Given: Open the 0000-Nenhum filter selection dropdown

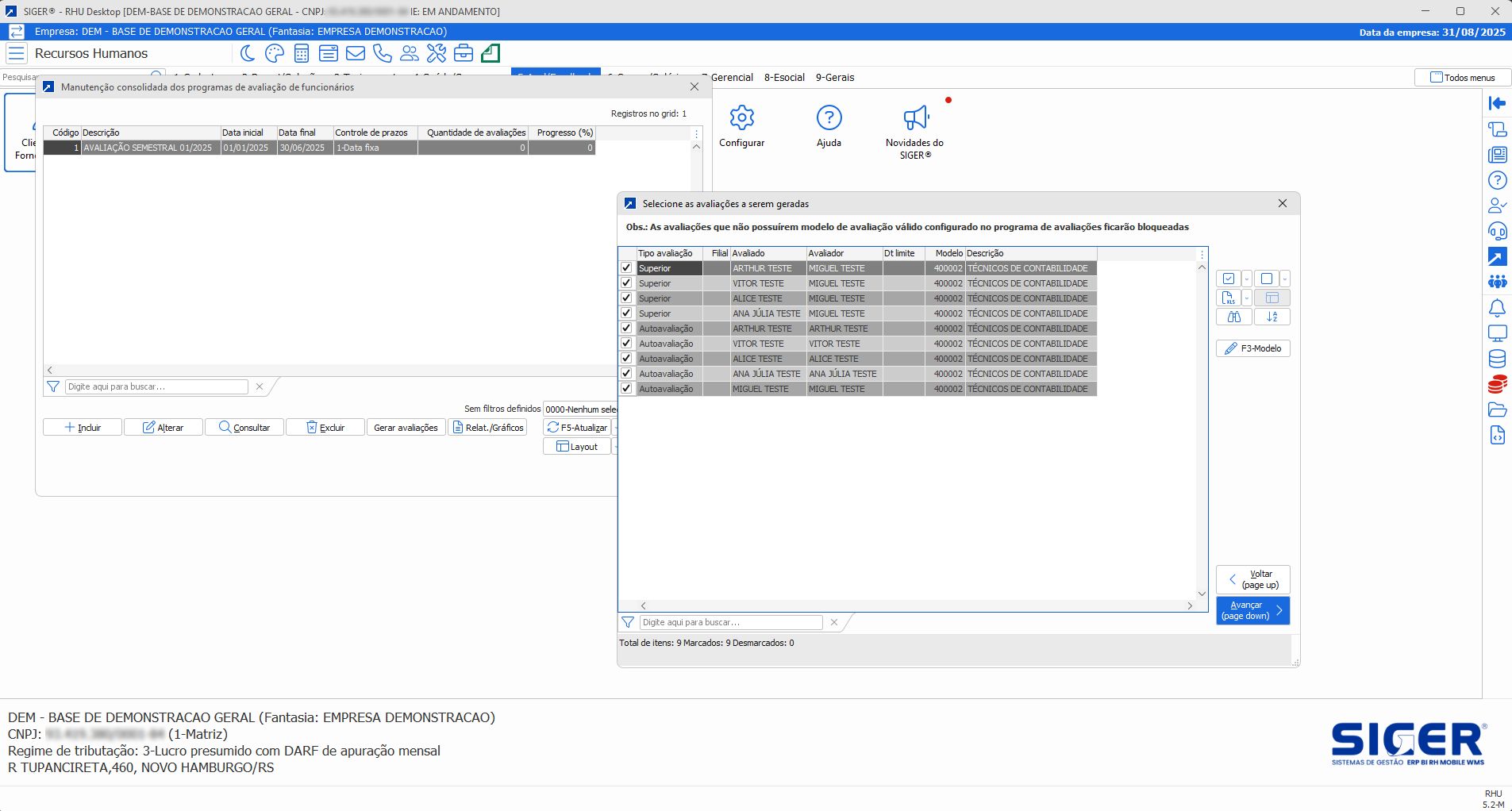Looking at the screenshot, I should [x=580, y=409].
